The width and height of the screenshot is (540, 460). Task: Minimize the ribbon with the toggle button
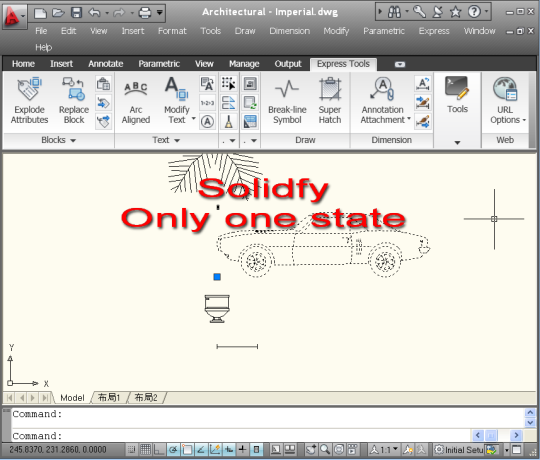399,64
